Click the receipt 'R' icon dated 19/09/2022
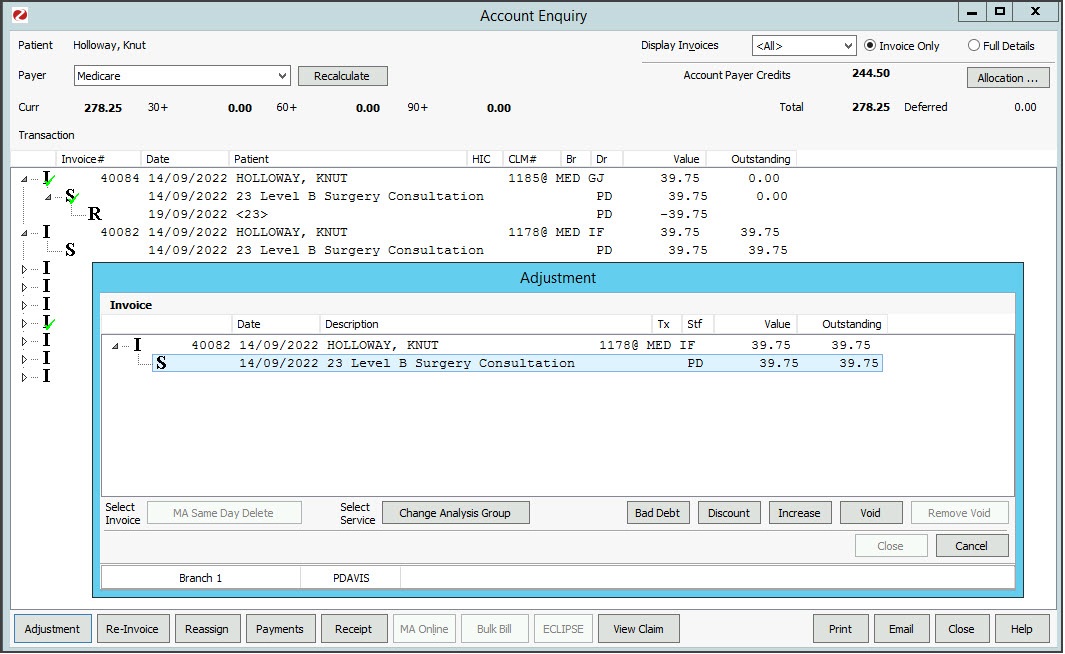Screen dimensions: 1065x654 pos(95,214)
